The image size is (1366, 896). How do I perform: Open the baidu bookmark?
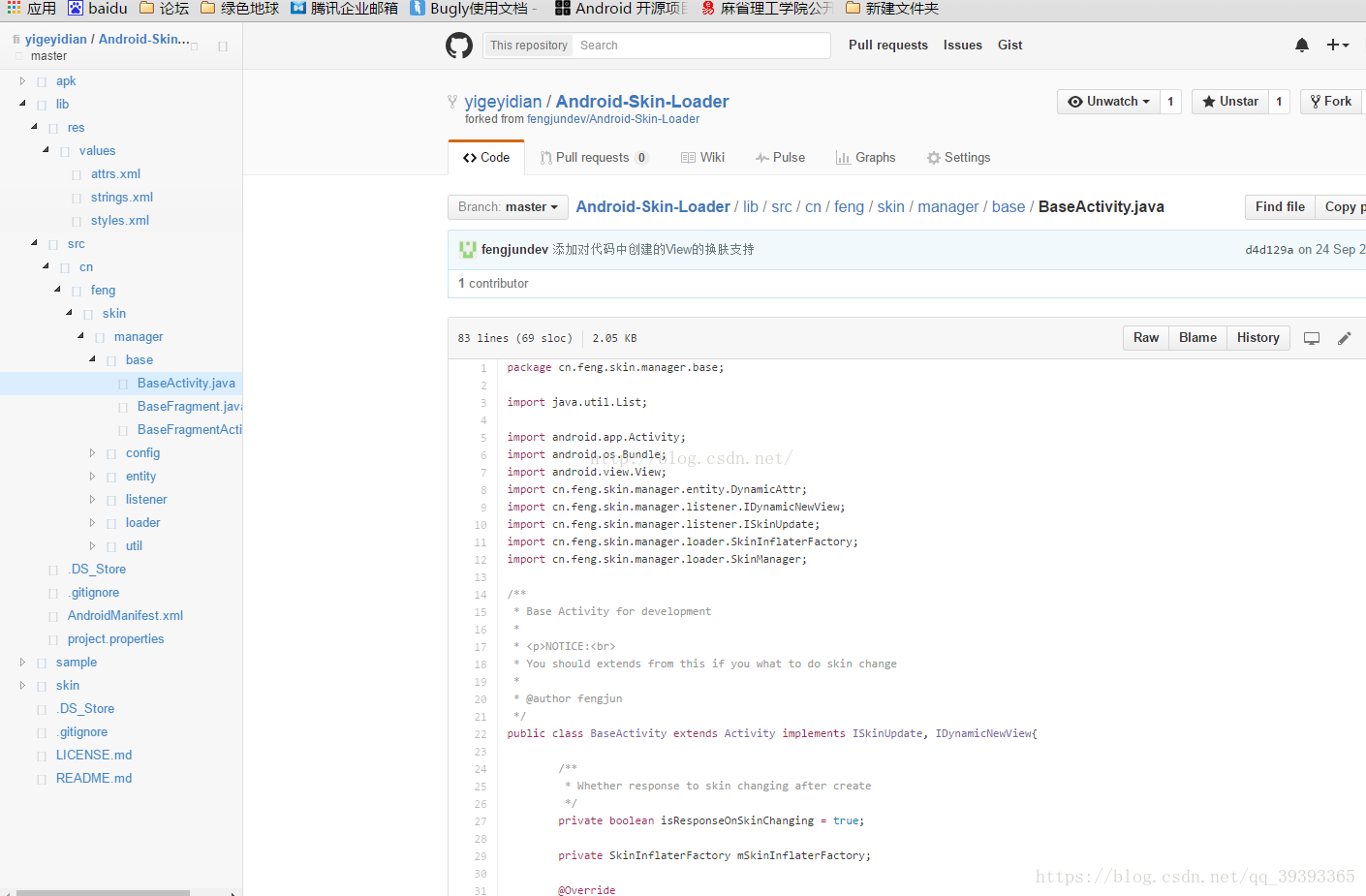coord(97,8)
